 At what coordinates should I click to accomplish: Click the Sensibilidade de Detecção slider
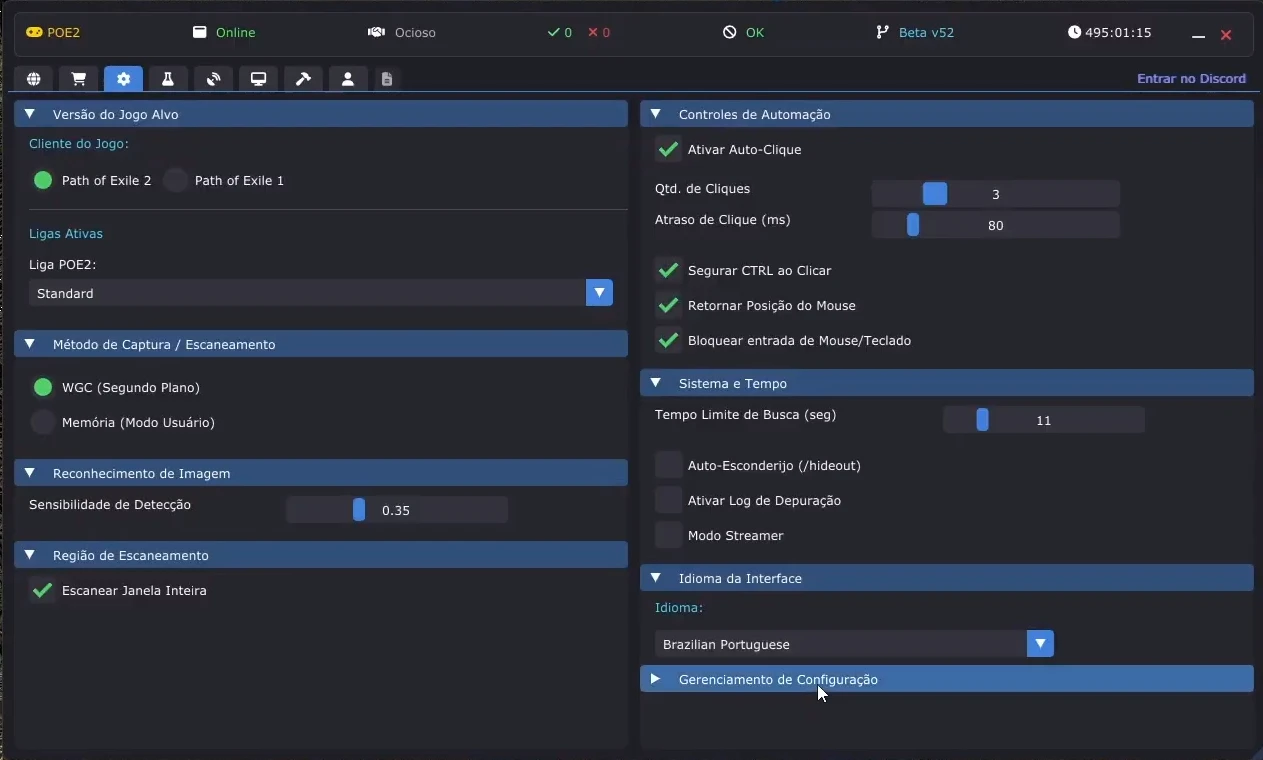pos(397,511)
